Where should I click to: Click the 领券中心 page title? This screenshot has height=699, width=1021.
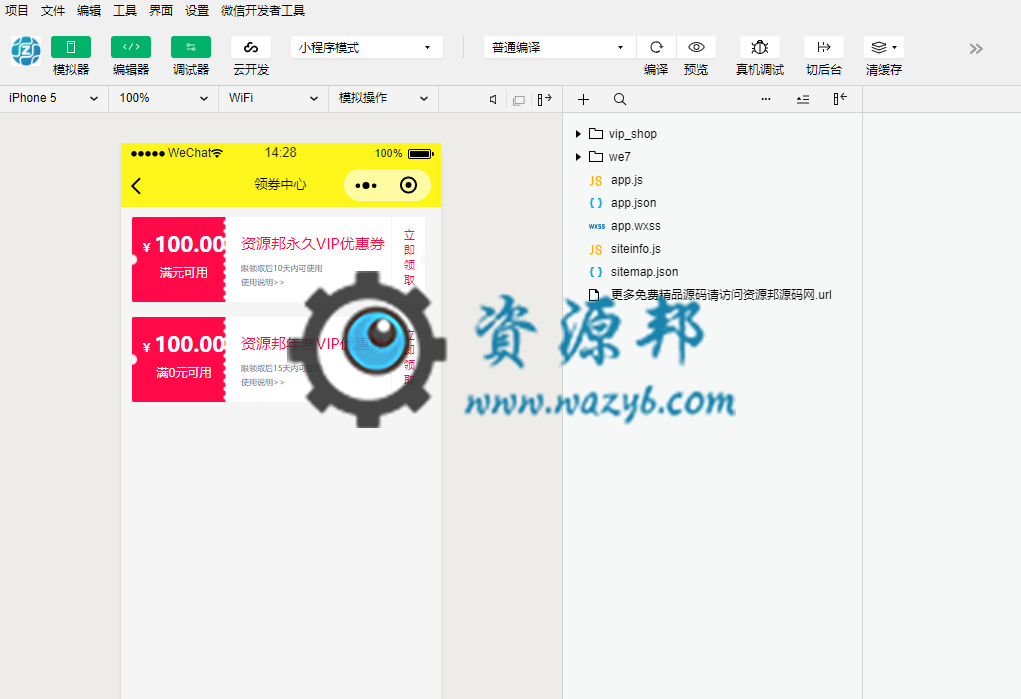tap(280, 184)
